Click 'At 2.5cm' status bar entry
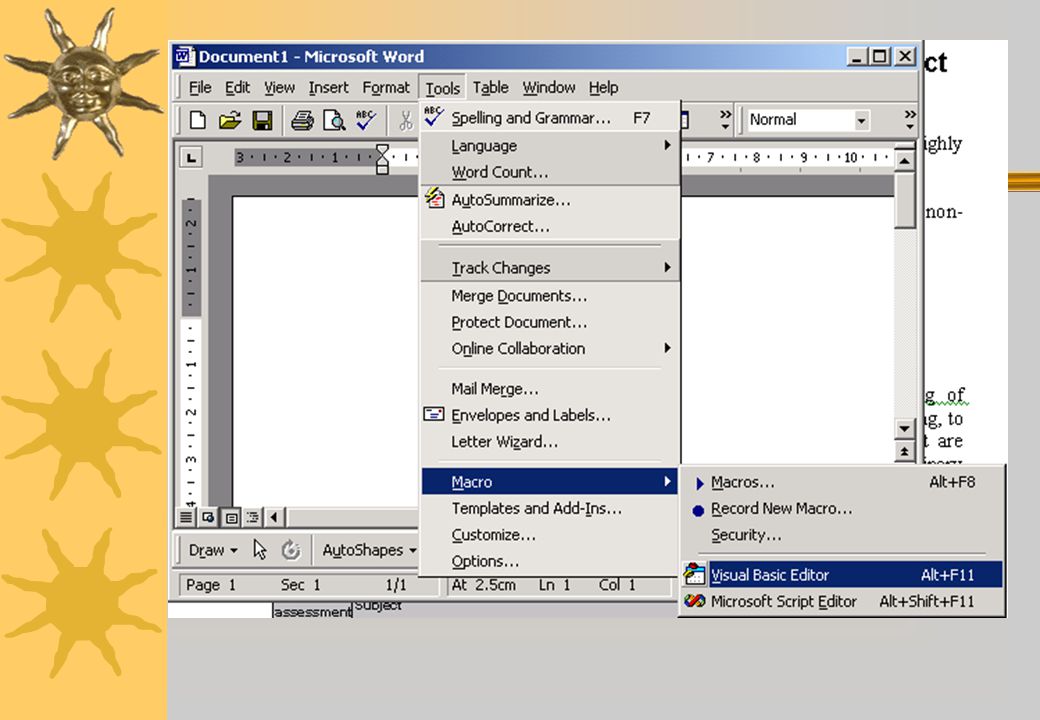The width and height of the screenshot is (1040, 720). click(484, 585)
